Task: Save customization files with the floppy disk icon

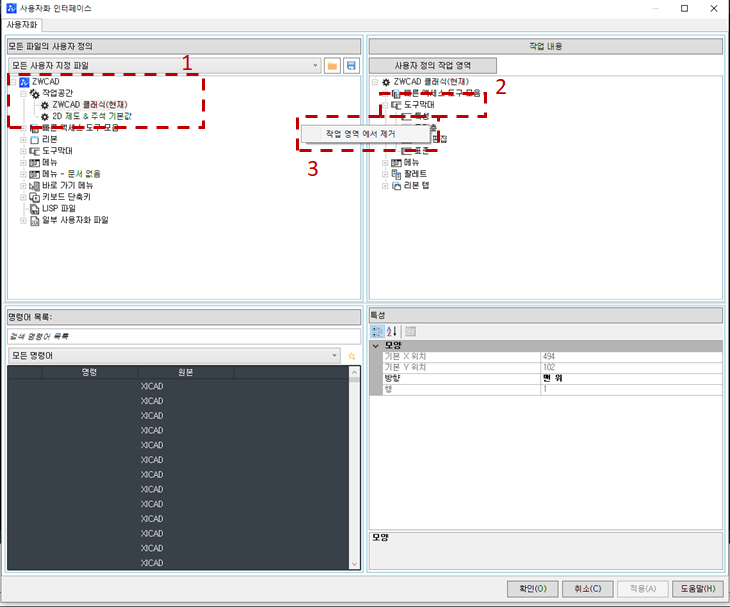Action: pos(351,66)
